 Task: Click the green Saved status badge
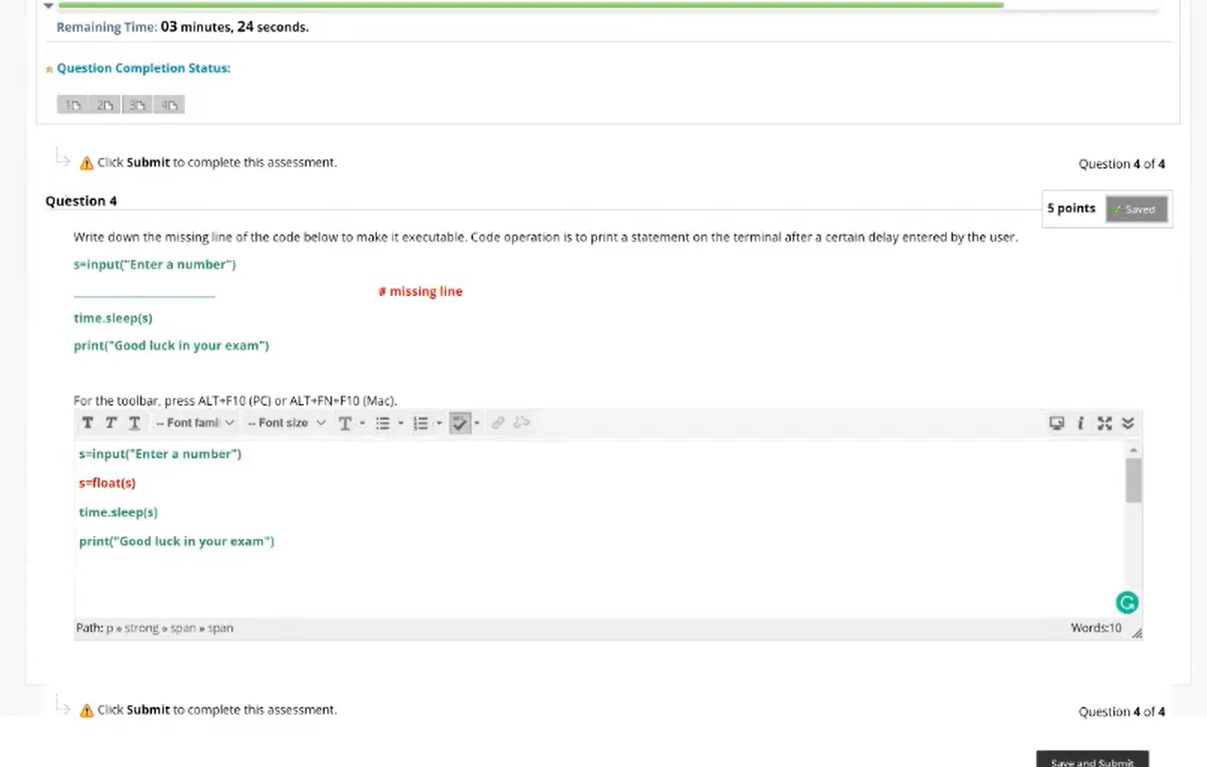coord(1136,209)
